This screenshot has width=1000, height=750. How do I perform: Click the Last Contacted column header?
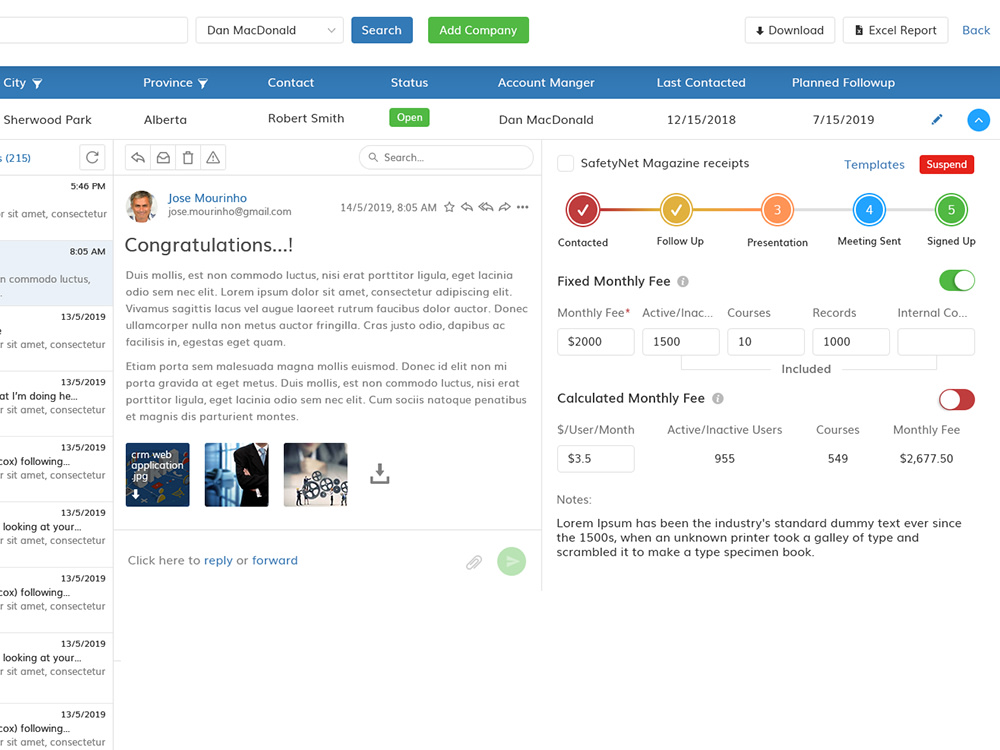pyautogui.click(x=701, y=82)
